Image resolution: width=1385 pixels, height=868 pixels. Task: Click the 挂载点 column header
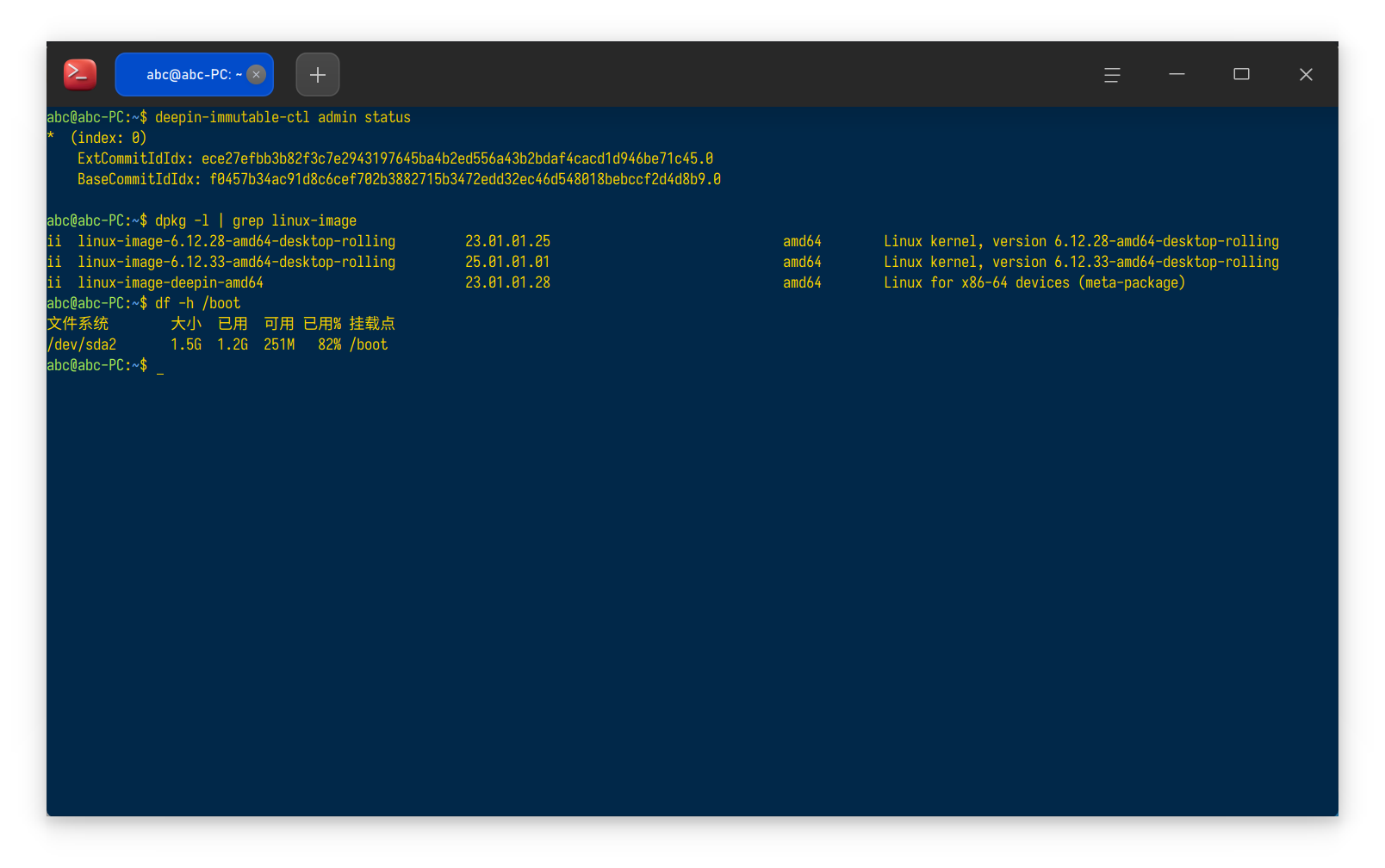click(x=372, y=324)
